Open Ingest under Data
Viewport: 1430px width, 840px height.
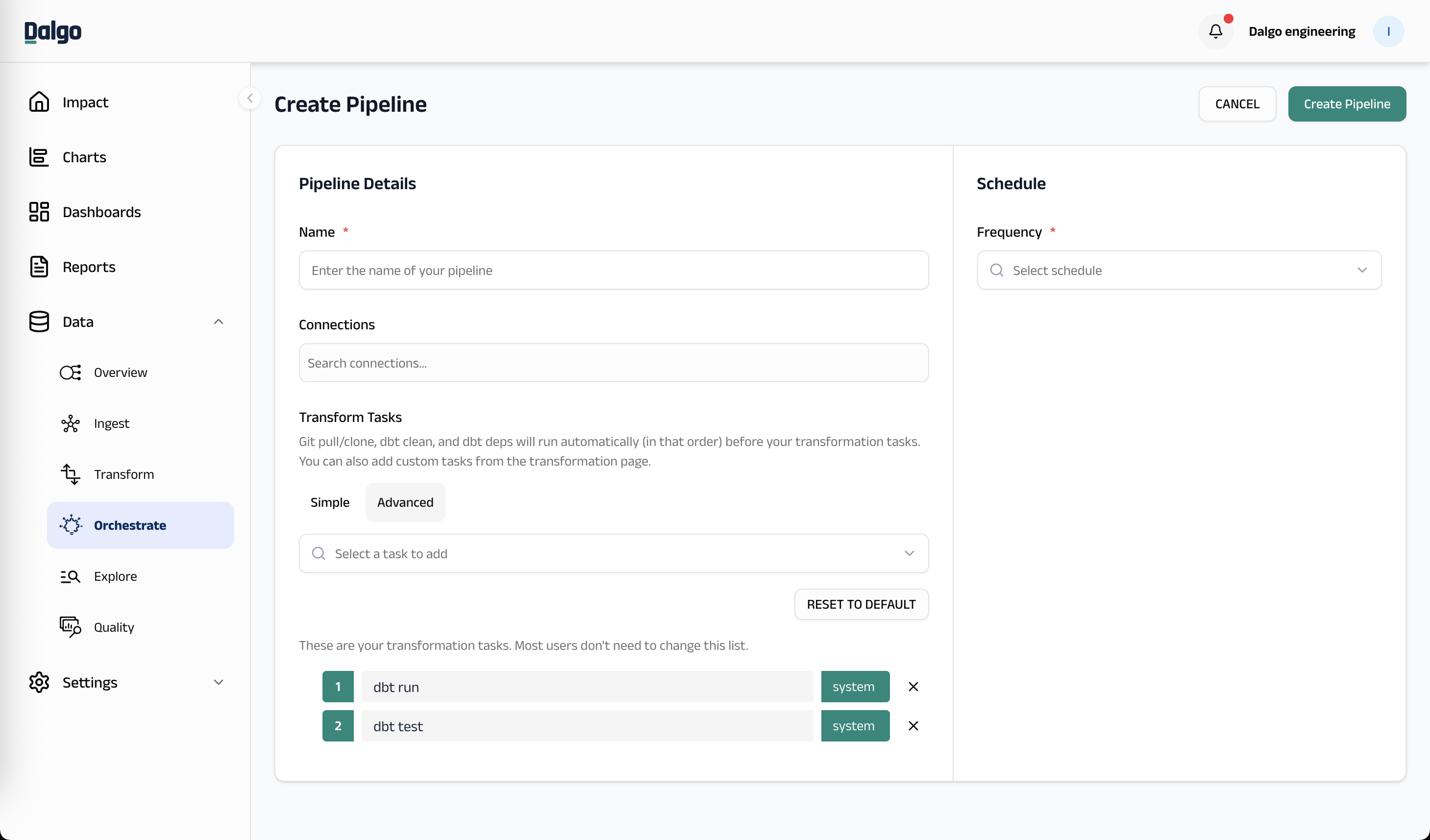[111, 423]
